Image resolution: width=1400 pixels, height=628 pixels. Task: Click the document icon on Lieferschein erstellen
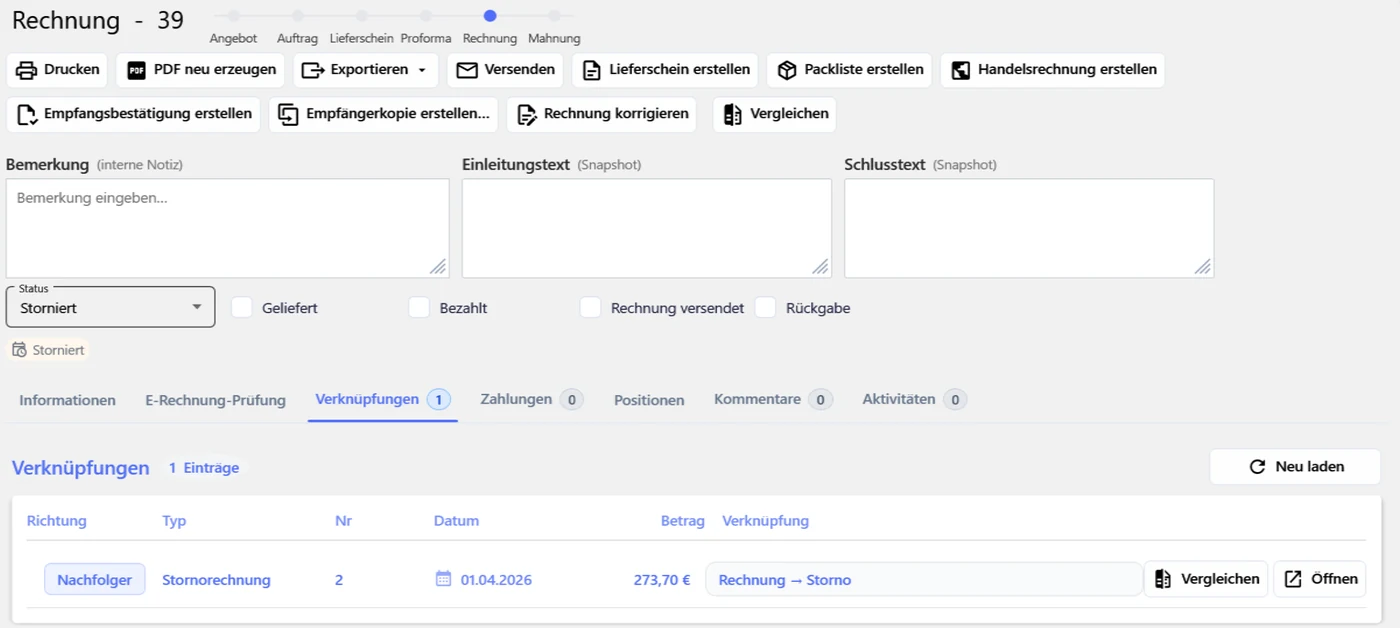coord(592,70)
